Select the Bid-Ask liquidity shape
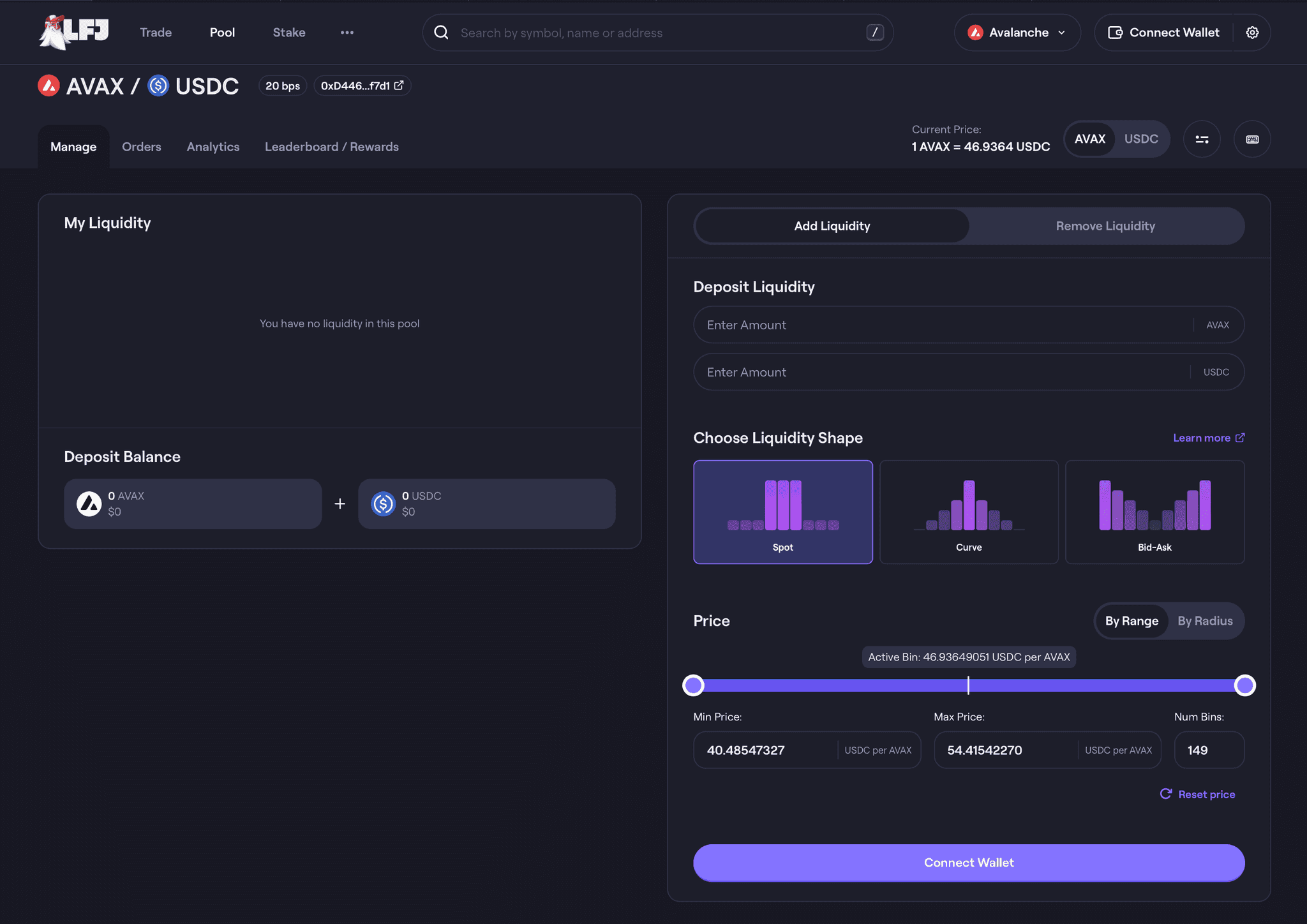1307x924 pixels. click(x=1154, y=512)
